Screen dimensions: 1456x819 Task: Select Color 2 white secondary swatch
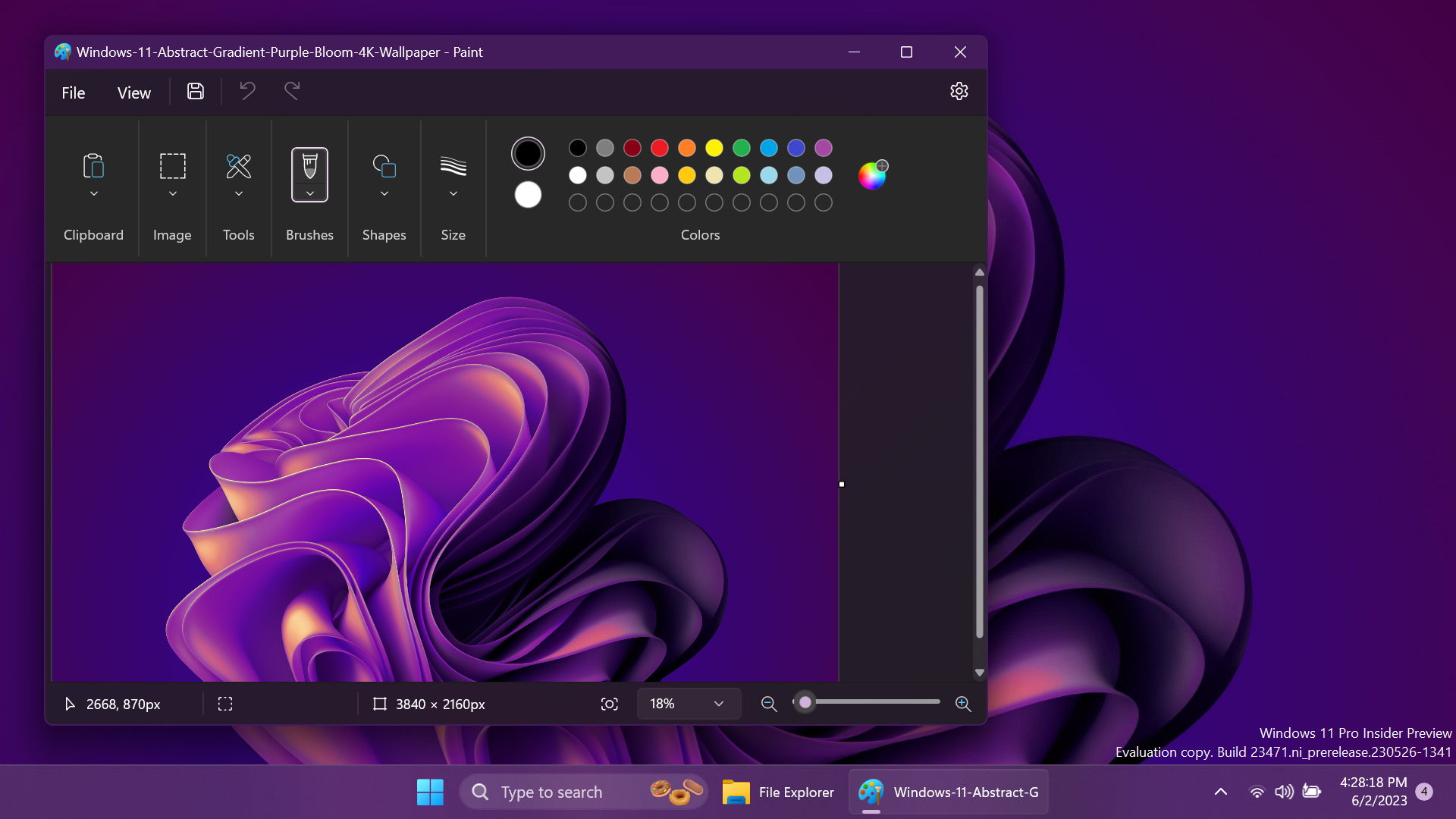528,195
